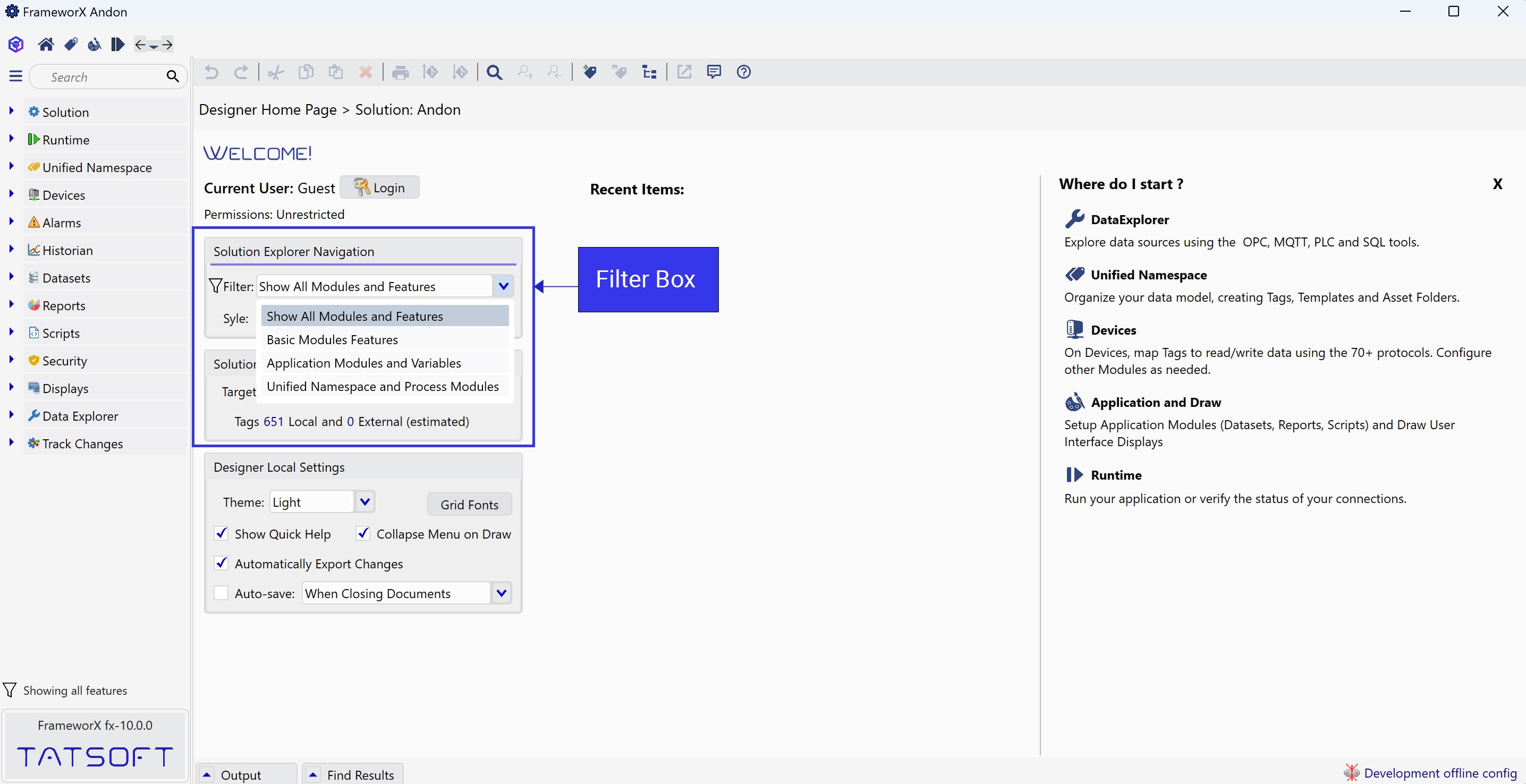Click the FrameworX cube logo icon
1526x784 pixels.
pyautogui.click(x=16, y=45)
